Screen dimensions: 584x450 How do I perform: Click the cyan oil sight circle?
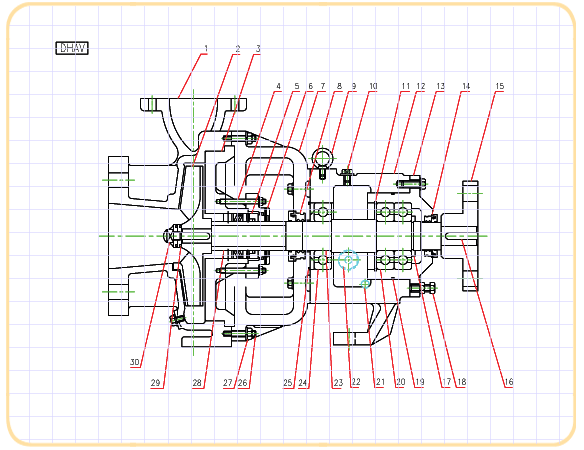348,260
